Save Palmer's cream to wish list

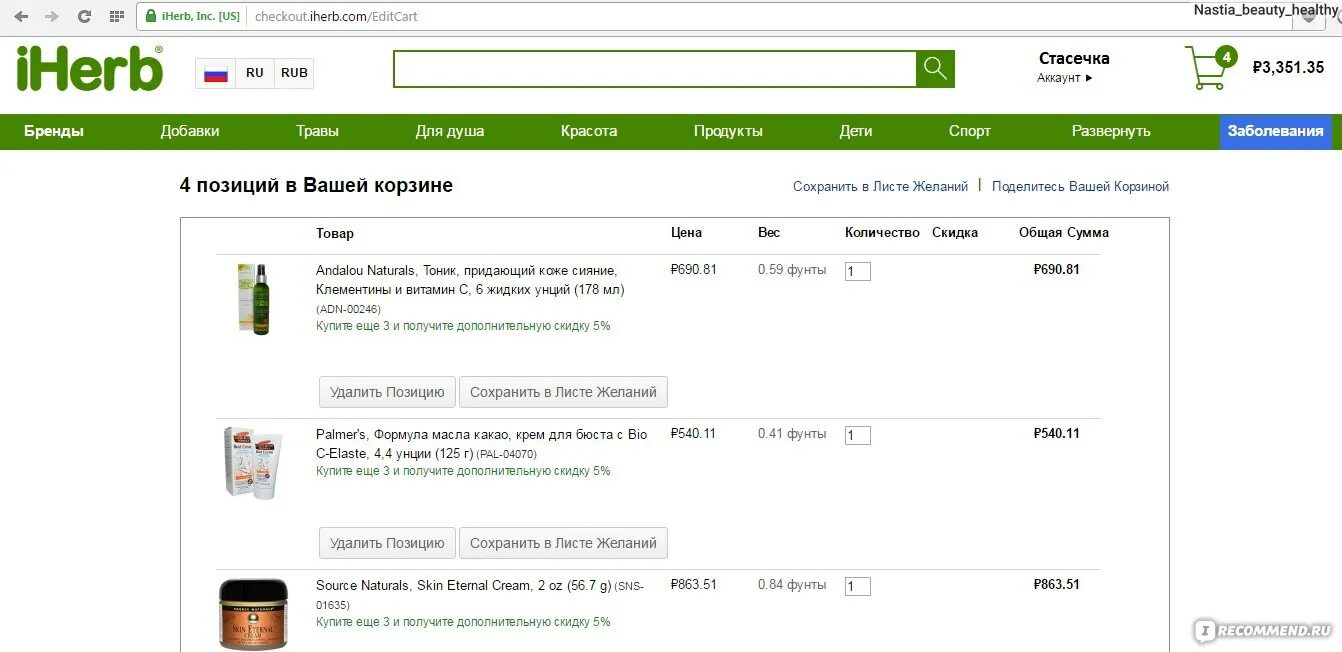tap(563, 543)
